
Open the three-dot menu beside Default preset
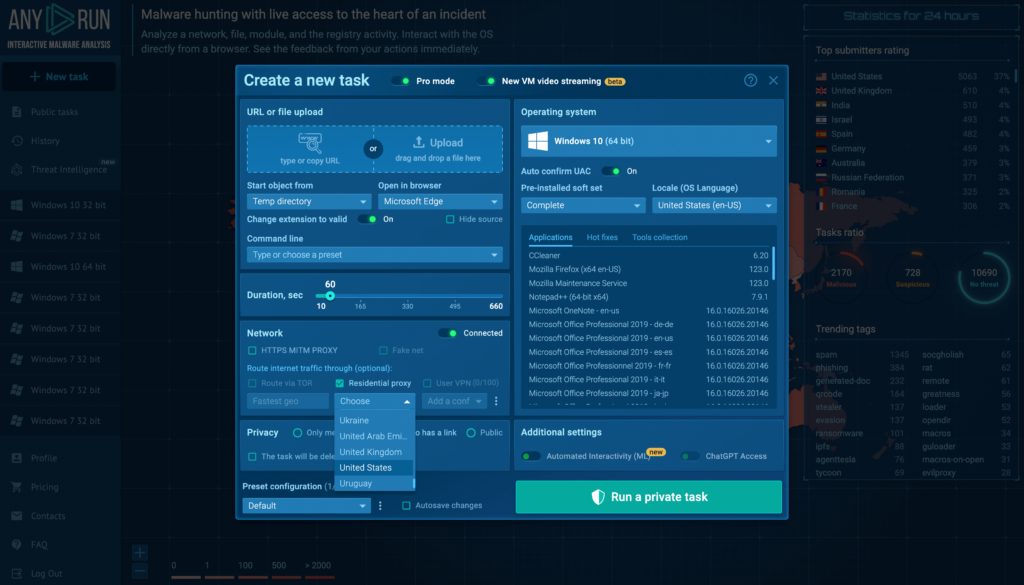pos(380,506)
